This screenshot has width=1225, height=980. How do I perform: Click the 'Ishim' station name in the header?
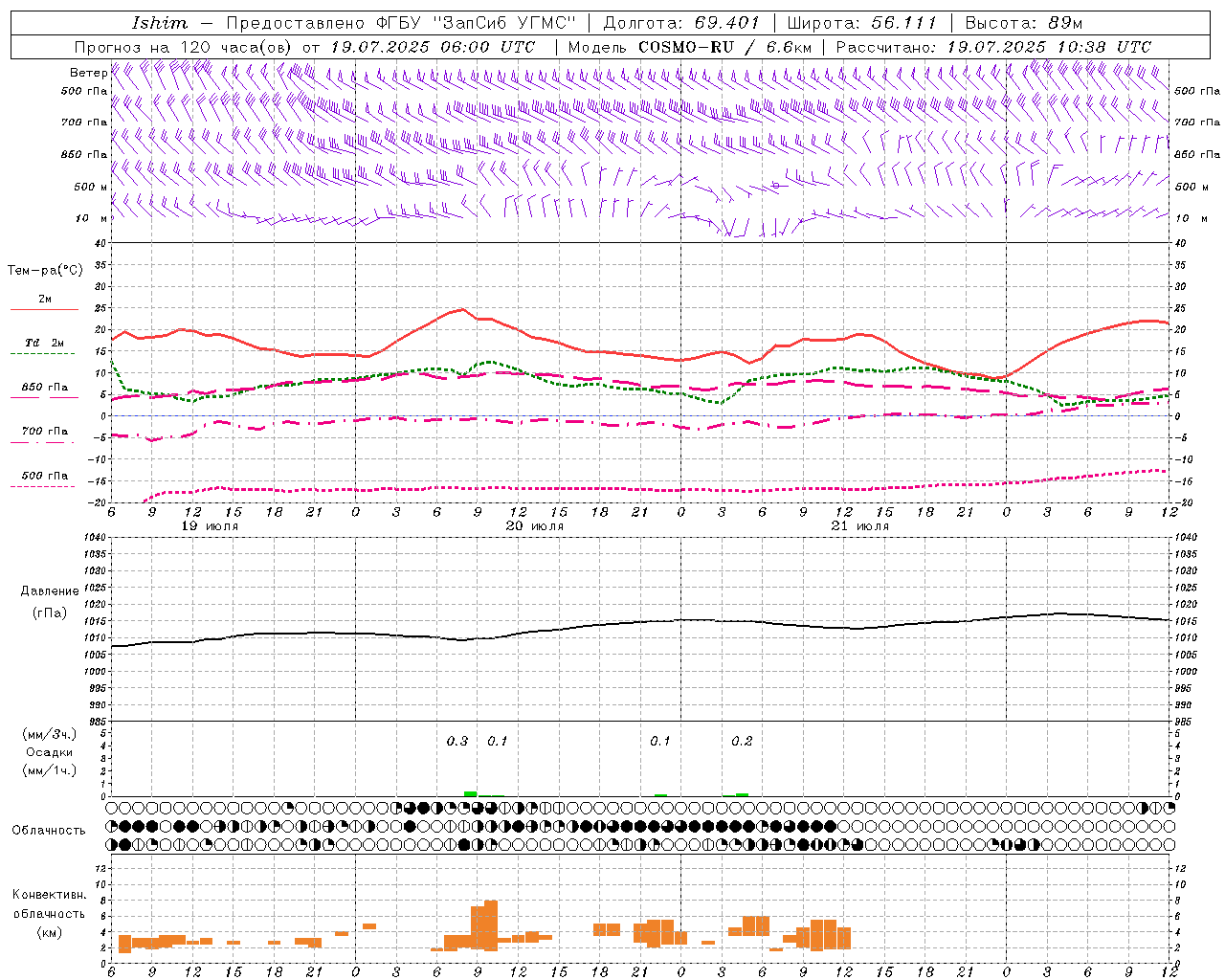click(160, 23)
